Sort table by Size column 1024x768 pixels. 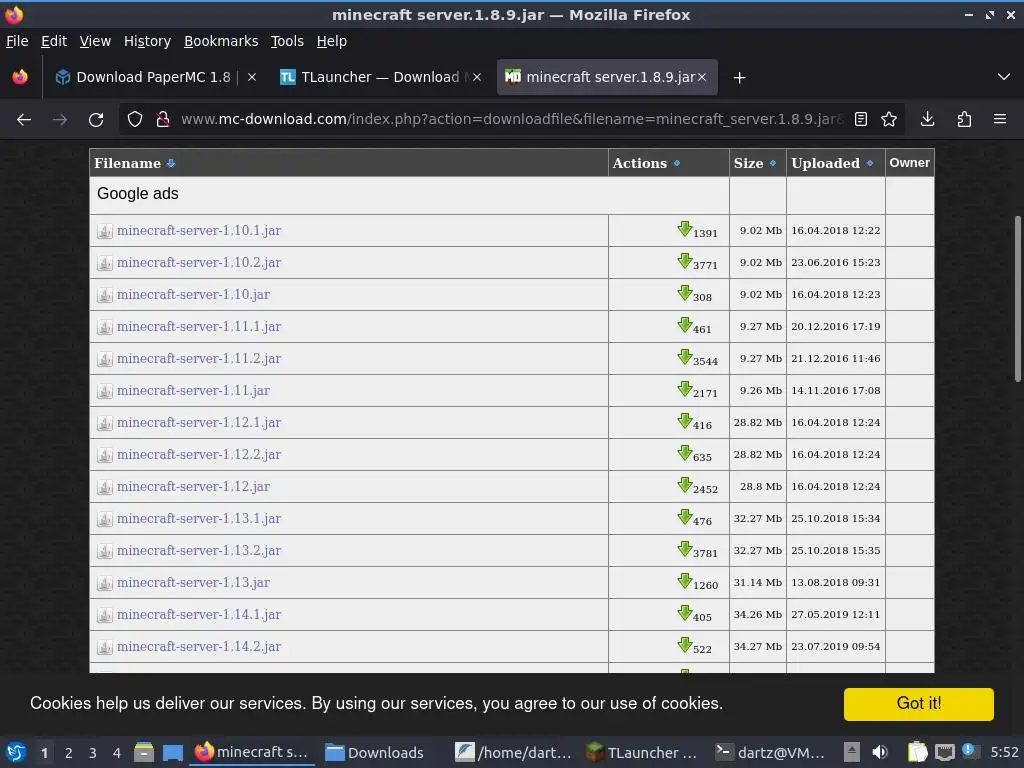tap(773, 163)
